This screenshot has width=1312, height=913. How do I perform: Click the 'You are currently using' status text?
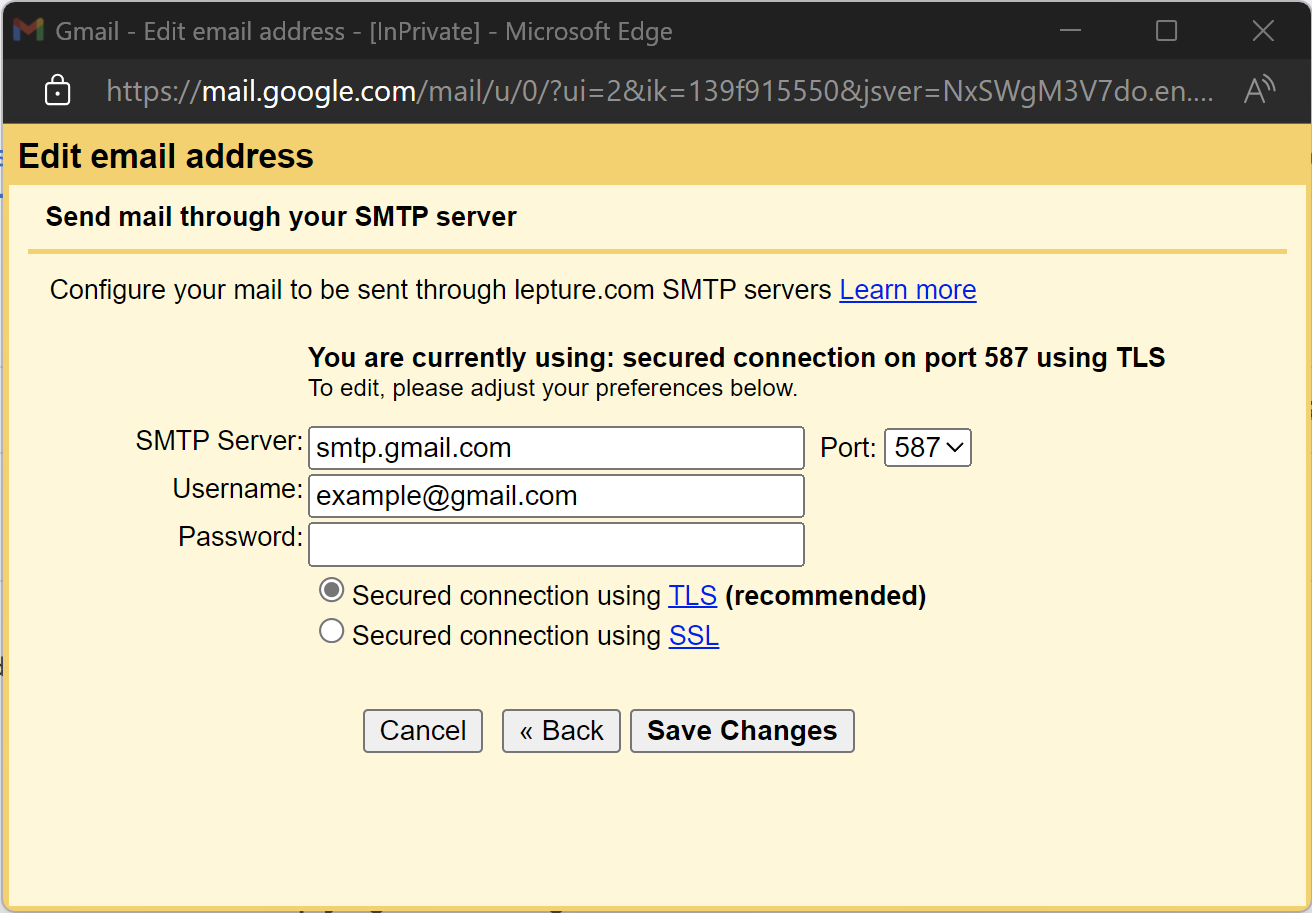[737, 358]
